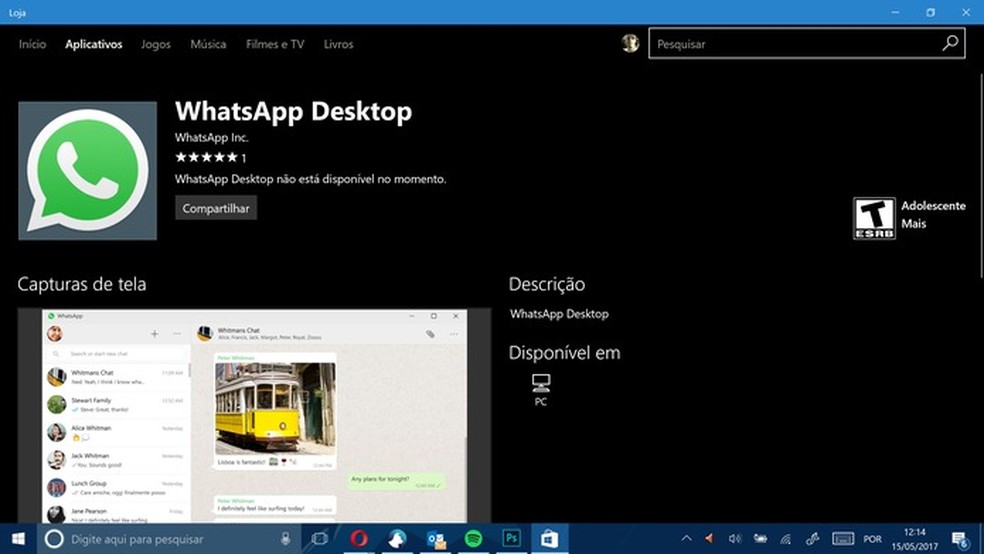The width and height of the screenshot is (984, 554).
Task: Click the Store icon in taskbar
Action: click(550, 539)
